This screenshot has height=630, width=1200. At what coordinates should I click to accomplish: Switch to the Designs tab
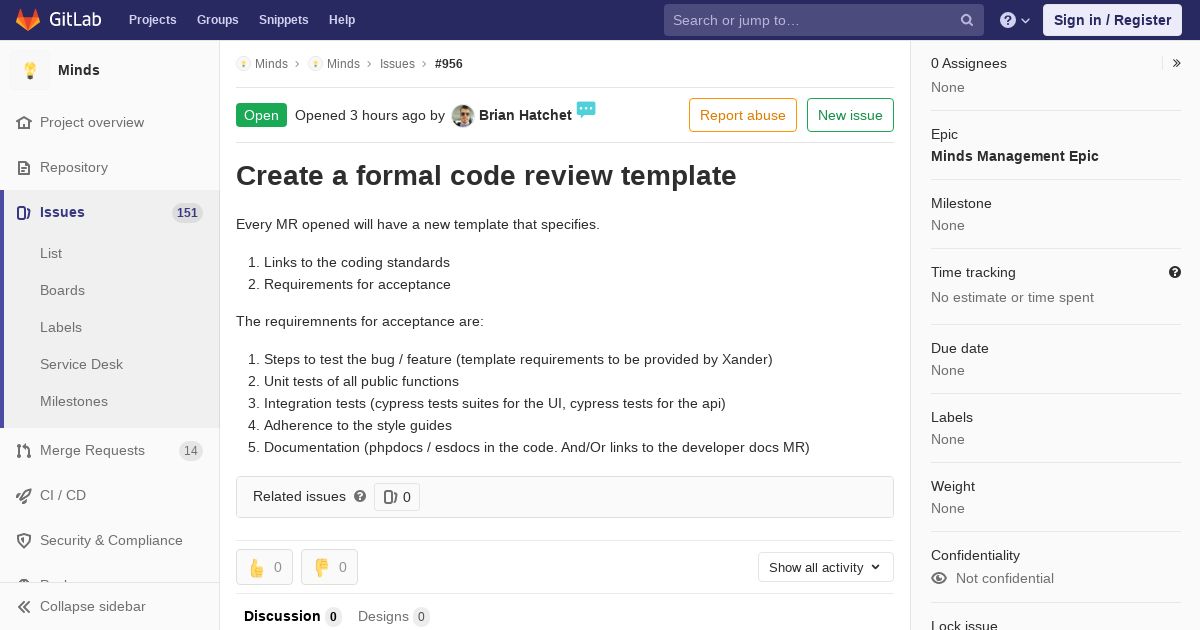(393, 616)
